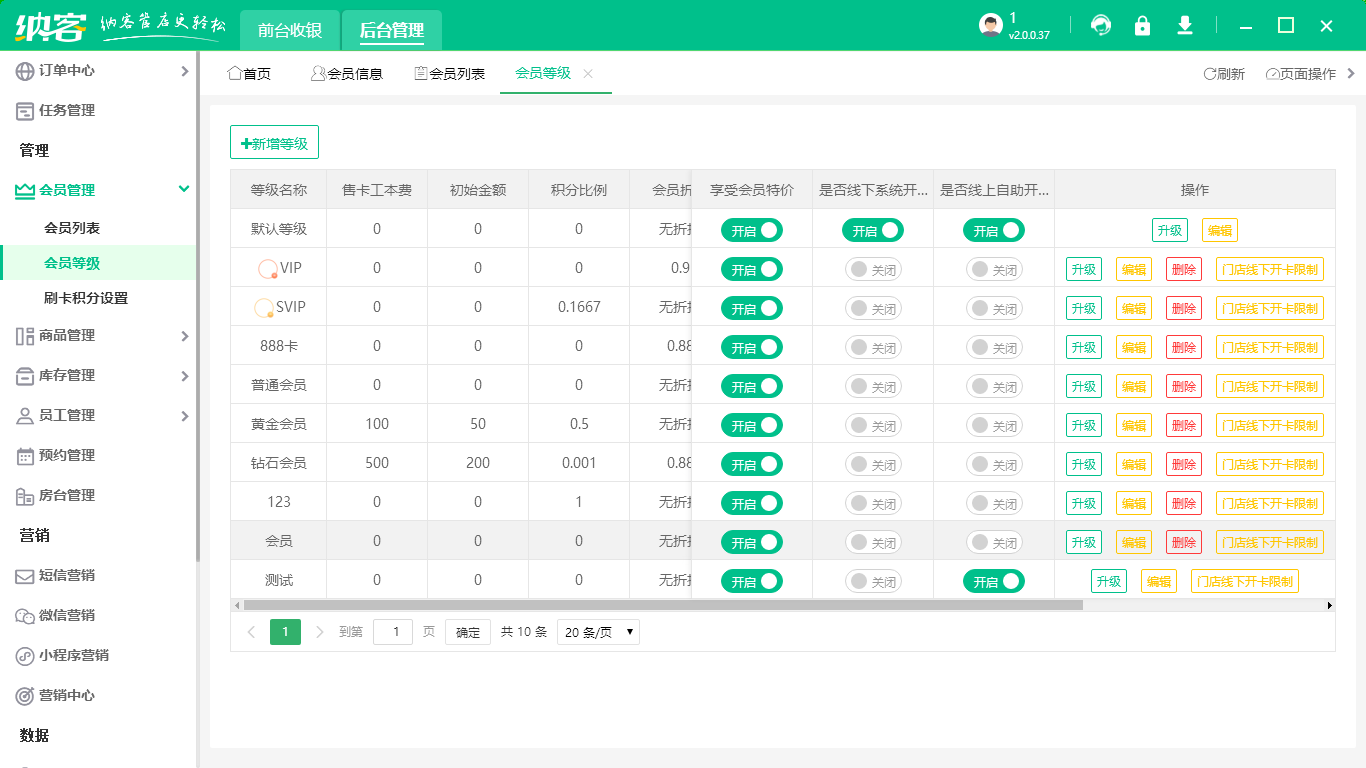Image resolution: width=1366 pixels, height=768 pixels.
Task: Enable 是否线下系统开卡 for the VIP level
Action: tap(873, 269)
